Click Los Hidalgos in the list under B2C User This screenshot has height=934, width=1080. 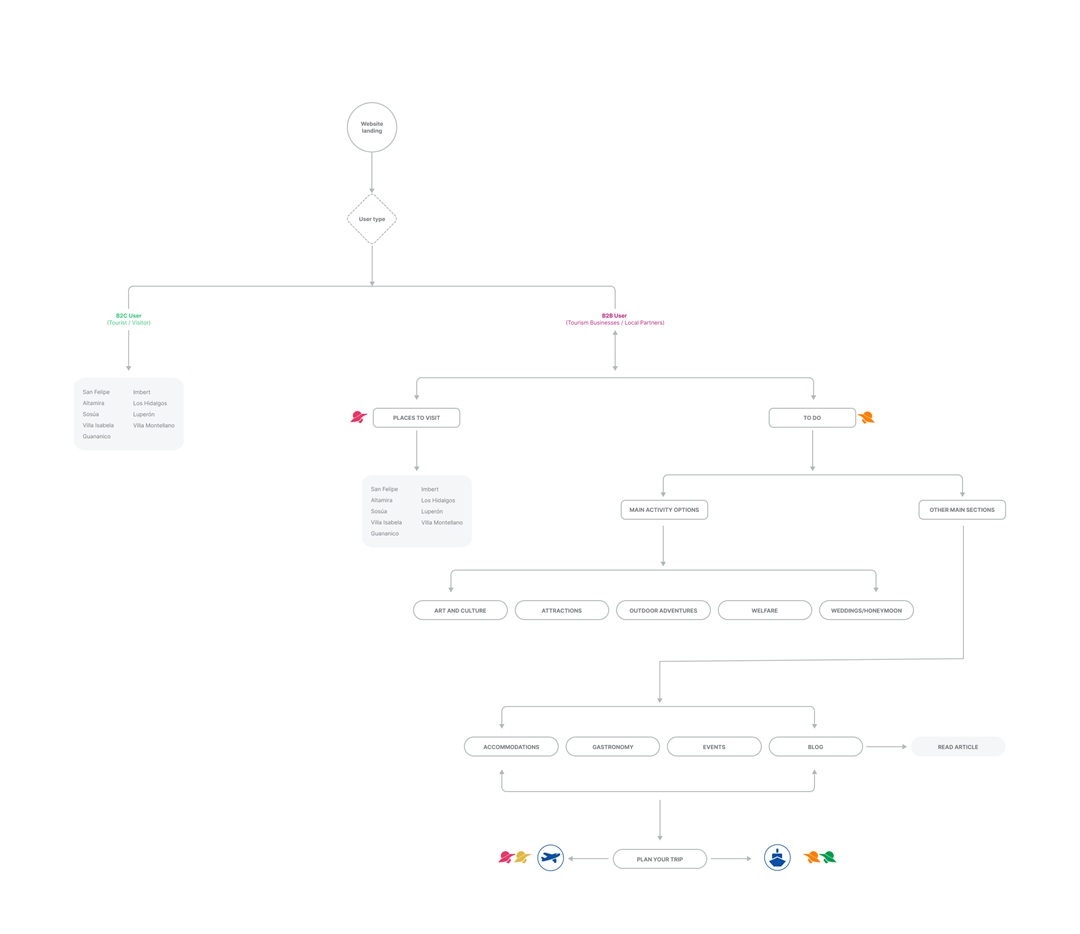tap(150, 403)
